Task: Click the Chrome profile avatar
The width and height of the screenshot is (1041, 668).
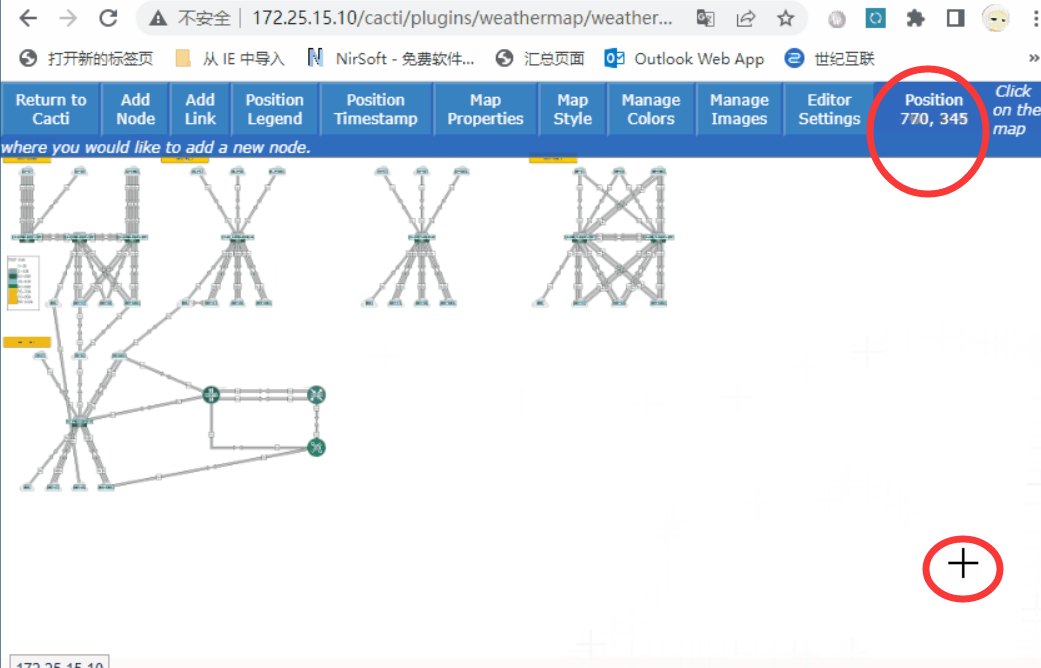Action: tap(995, 17)
